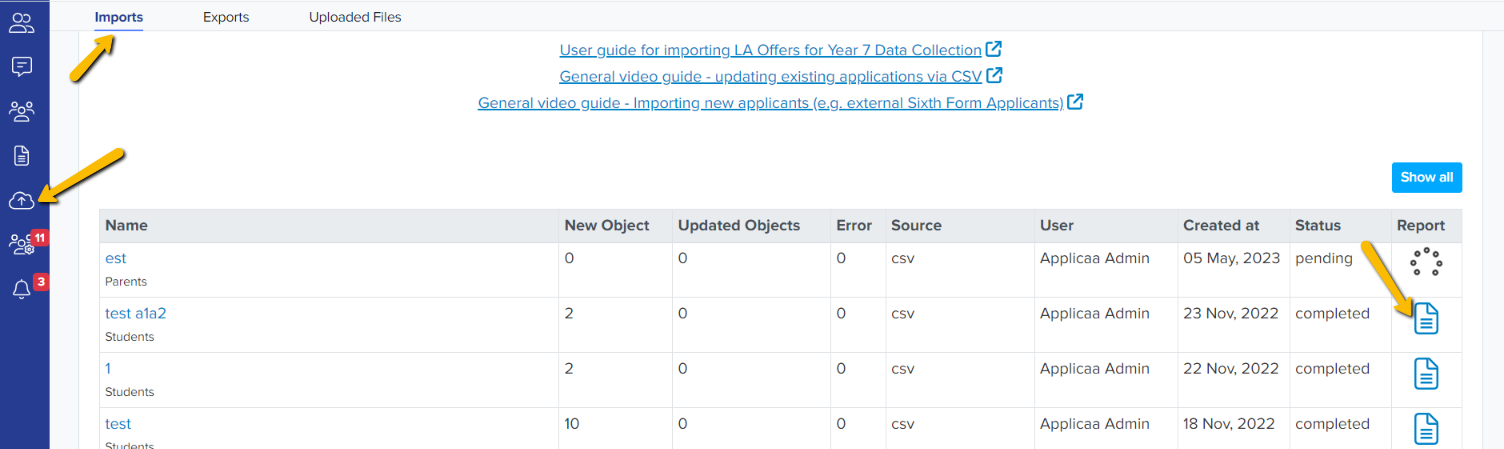Switch to the Exports tab
Screen dimensions: 1504x449
coord(226,17)
